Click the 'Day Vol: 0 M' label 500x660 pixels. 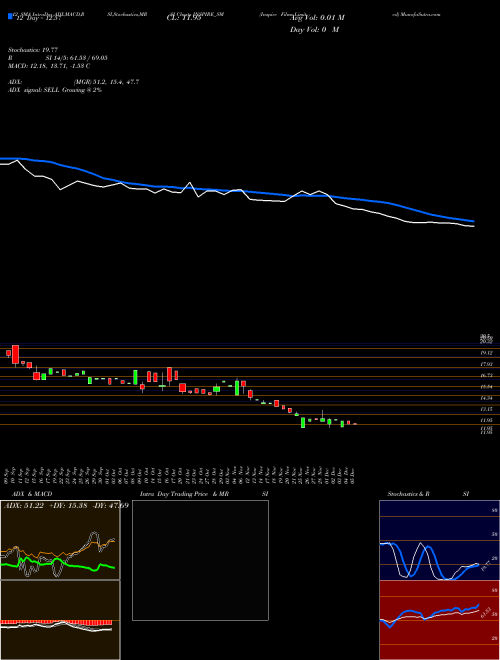(x=314, y=30)
